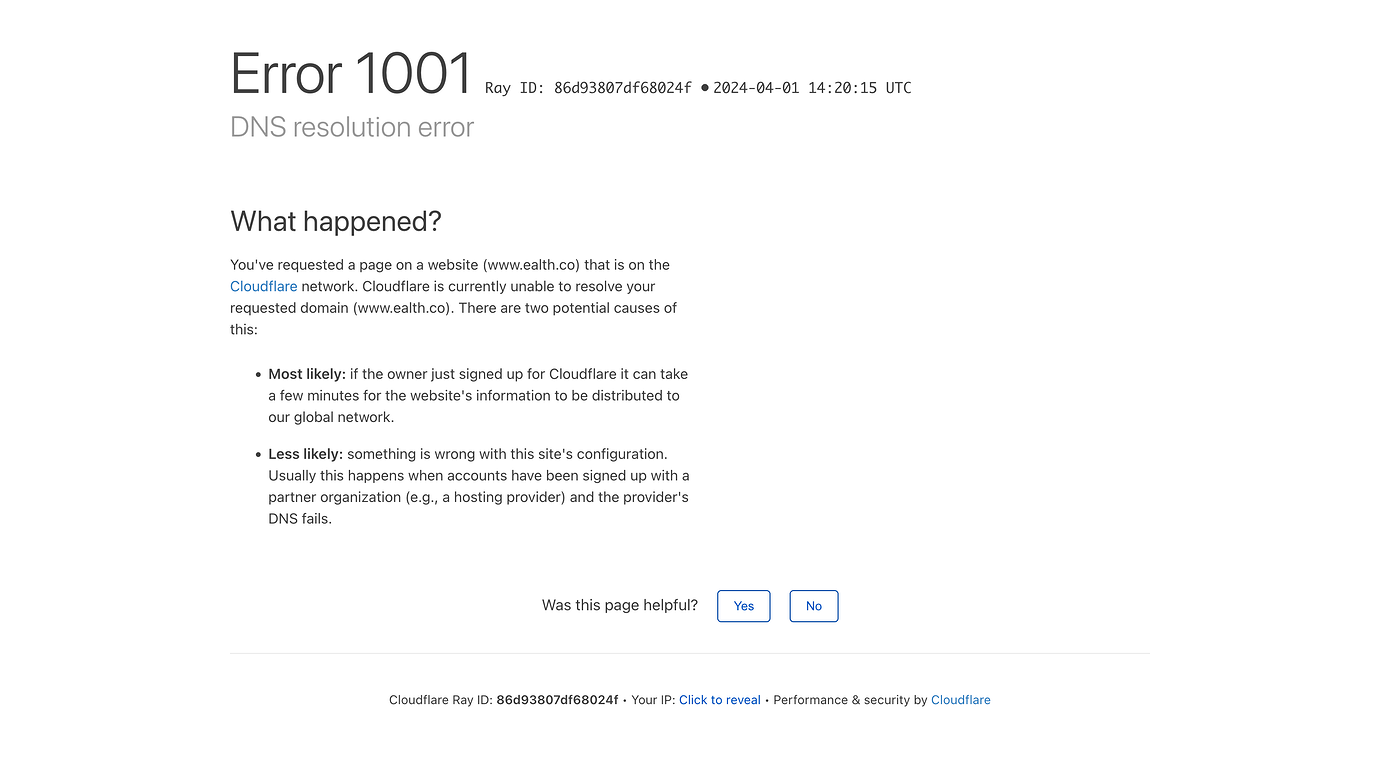Viewport: 1380px width, 776px height.
Task: Click the www.ealth.co domain text
Action: point(523,264)
